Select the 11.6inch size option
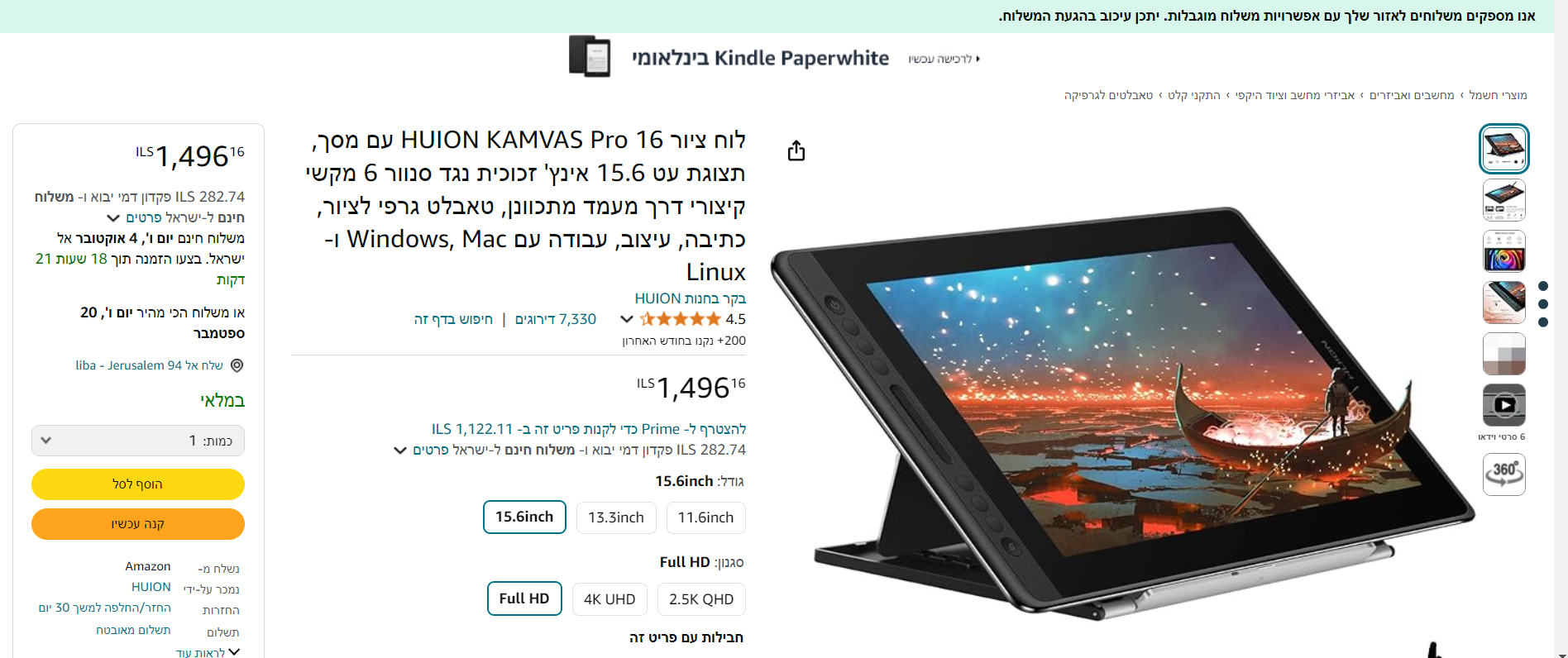This screenshot has height=658, width=1568. pos(705,517)
